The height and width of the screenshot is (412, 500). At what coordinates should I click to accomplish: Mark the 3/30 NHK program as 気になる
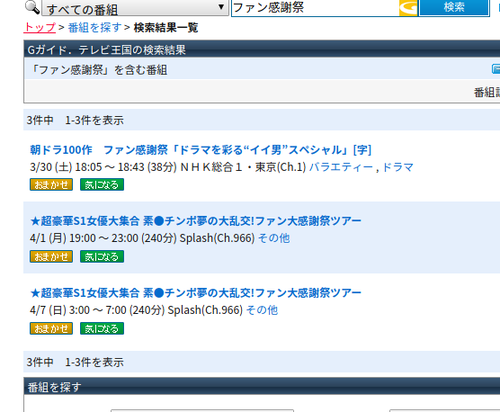tap(102, 185)
